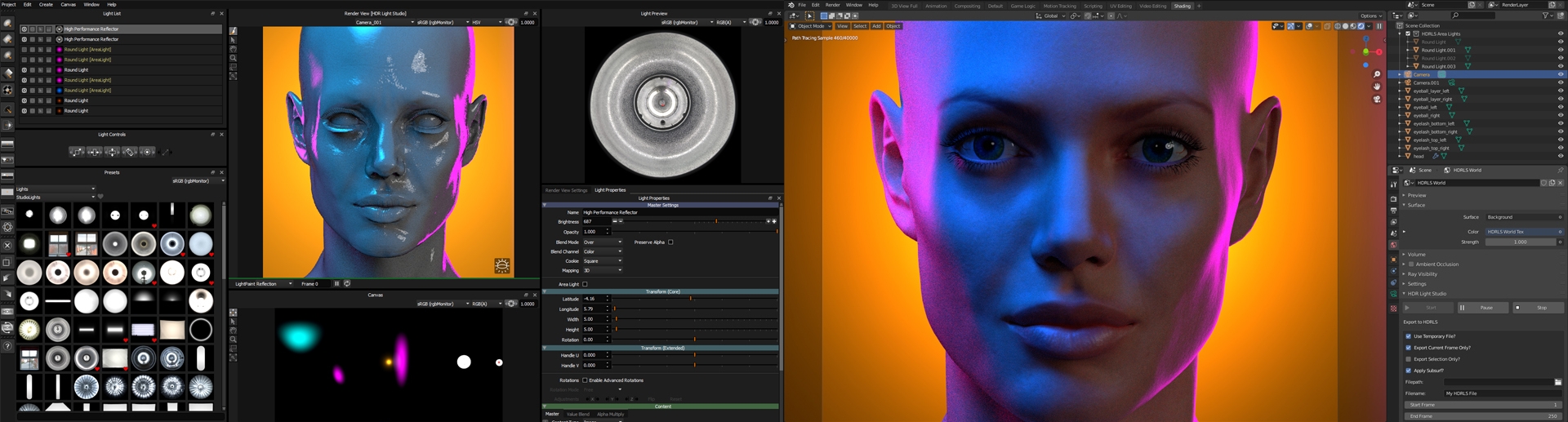1568x422 pixels.
Task: Expand the Volume panel in Blender
Action: (x=1415, y=255)
